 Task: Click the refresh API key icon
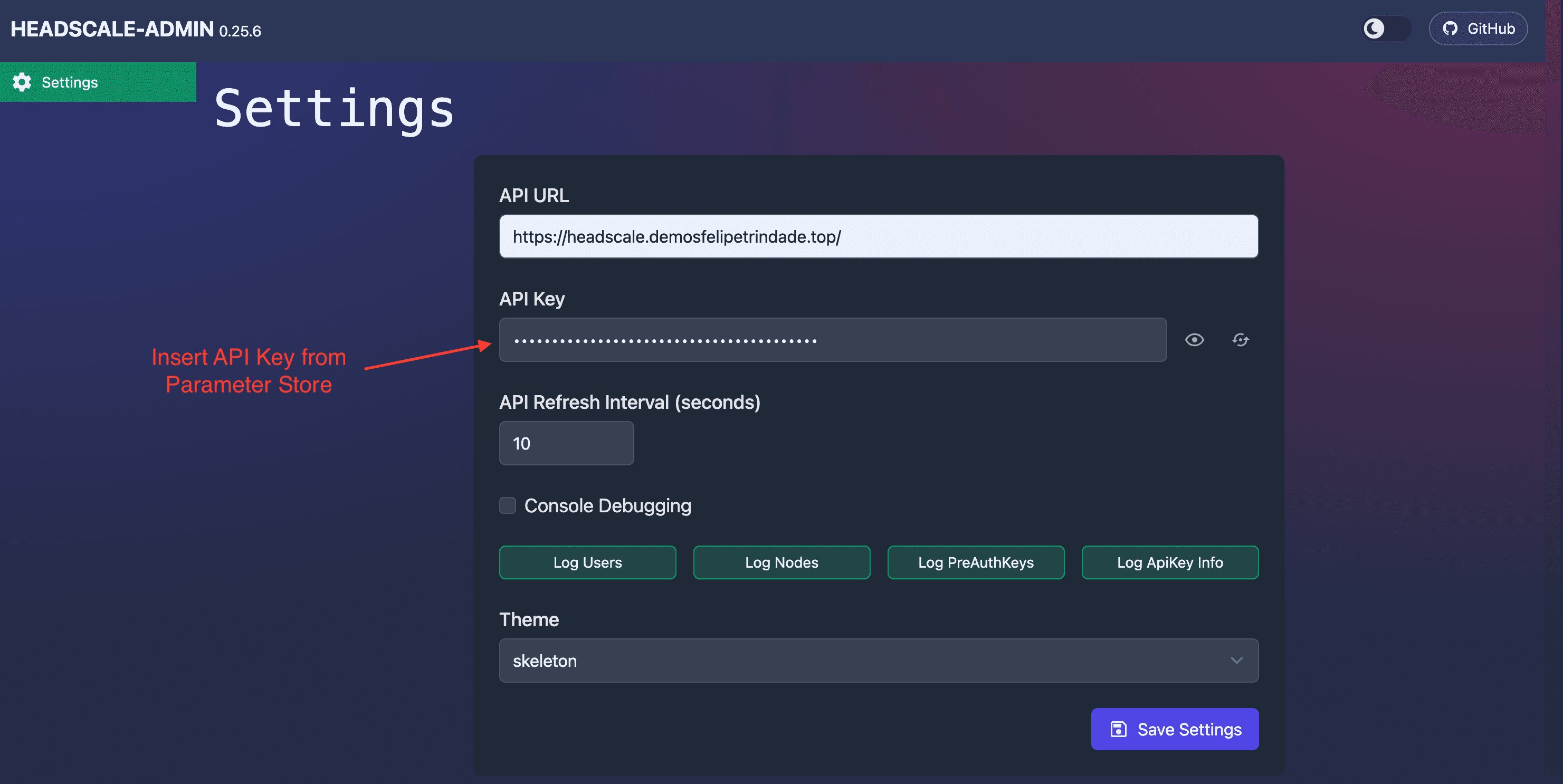(x=1240, y=340)
